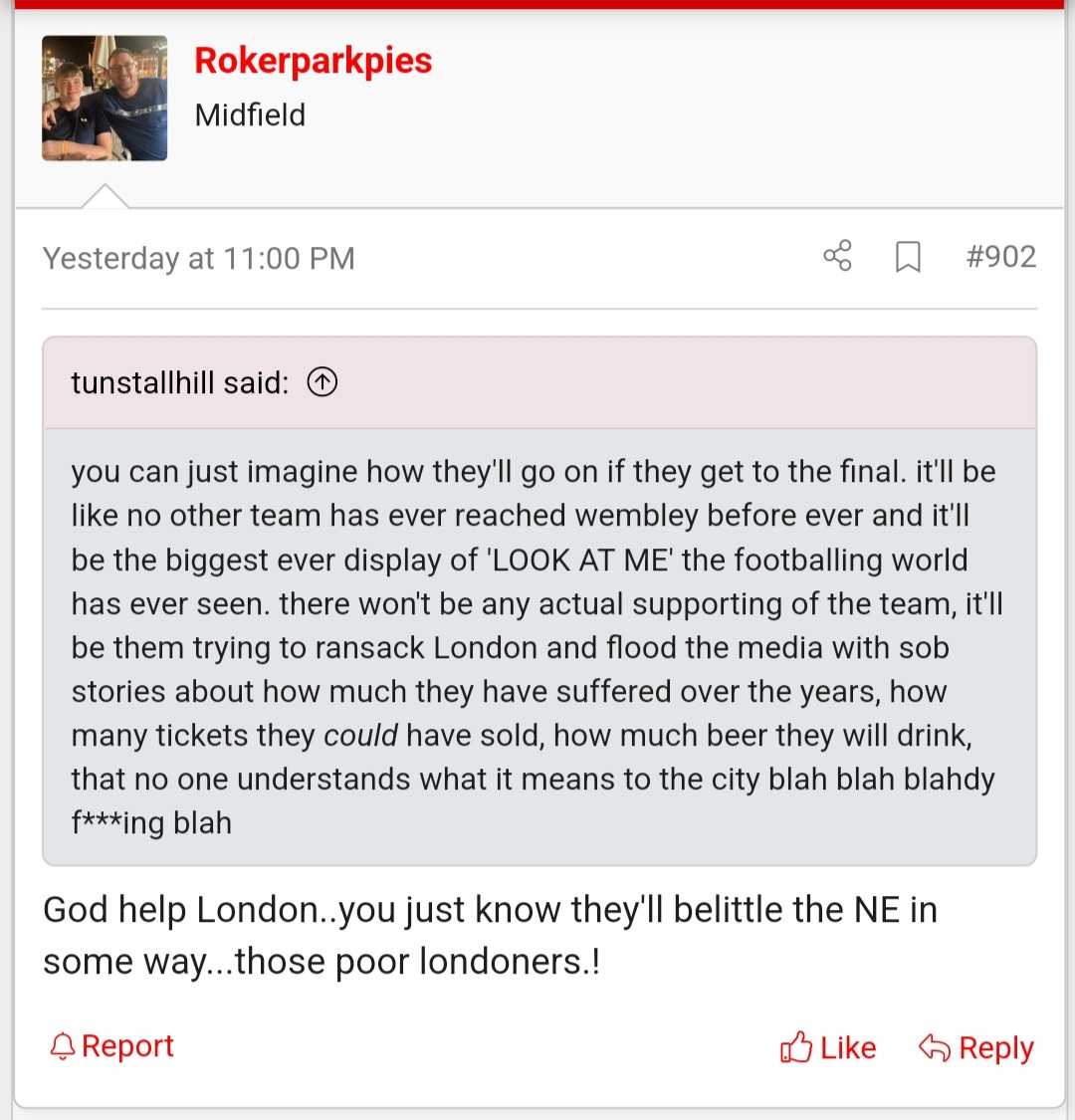Viewport: 1075px width, 1120px height.
Task: Click the Reply label text
Action: coord(995,1047)
